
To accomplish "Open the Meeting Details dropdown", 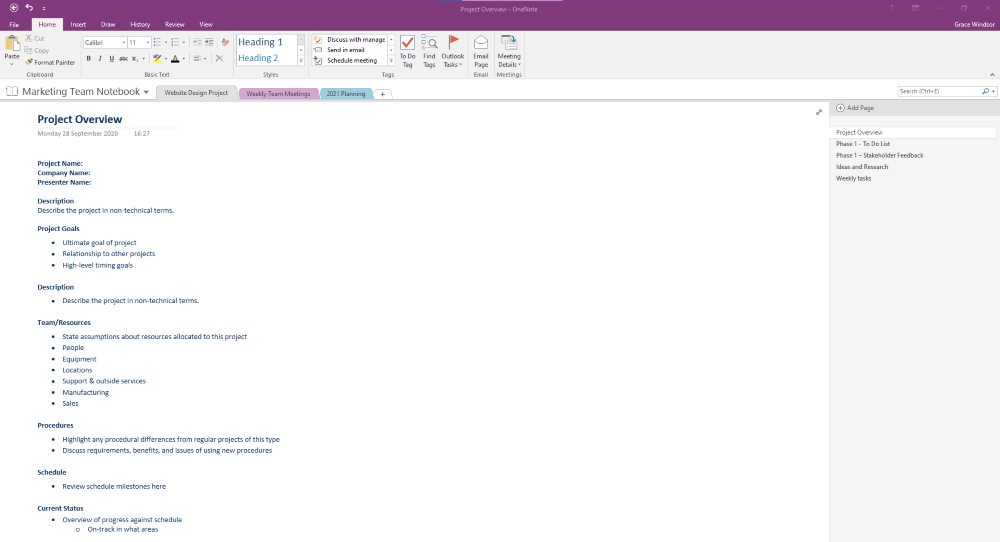I will 509,52.
